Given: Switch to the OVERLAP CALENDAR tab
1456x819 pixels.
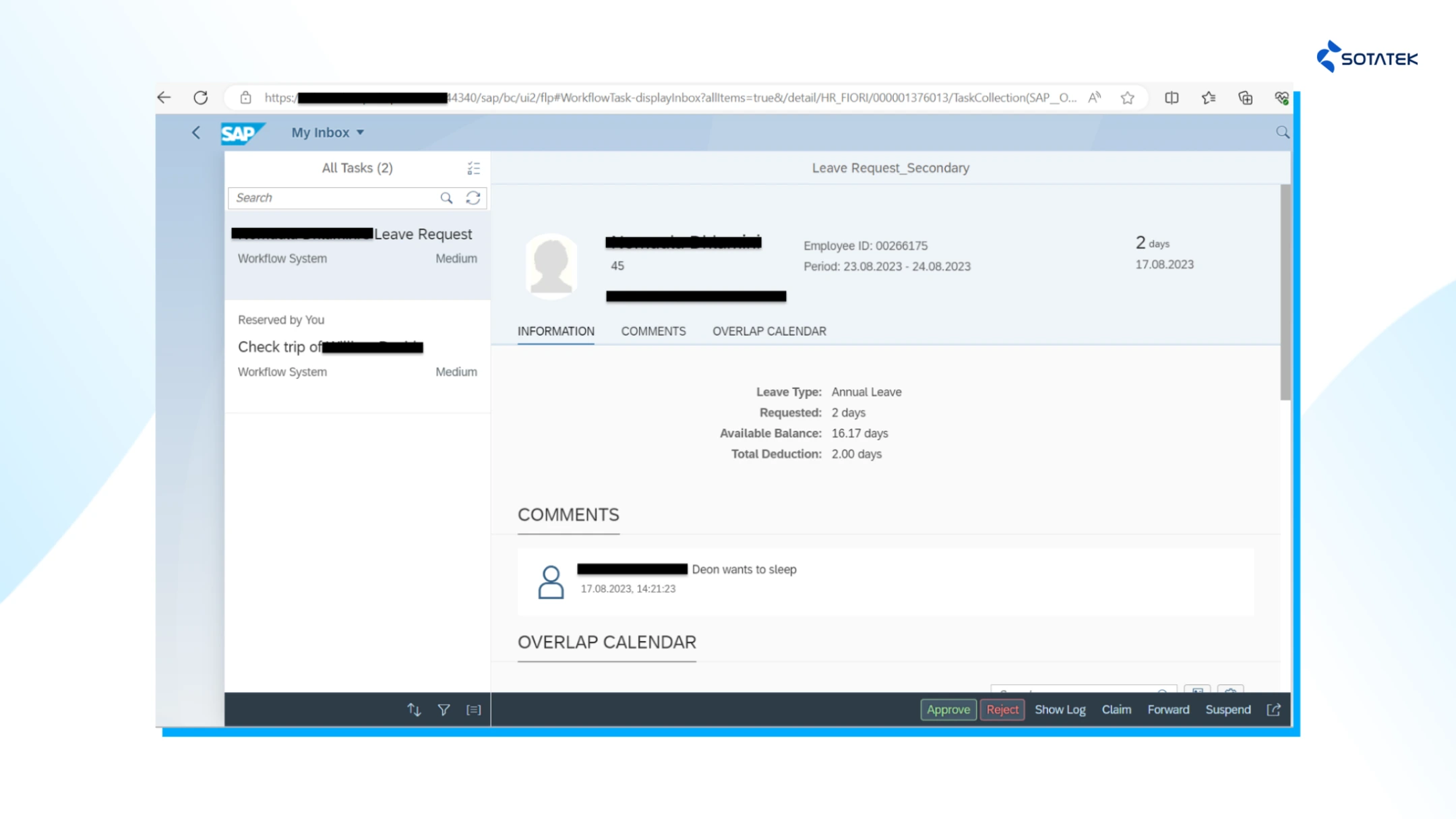Looking at the screenshot, I should point(769,332).
